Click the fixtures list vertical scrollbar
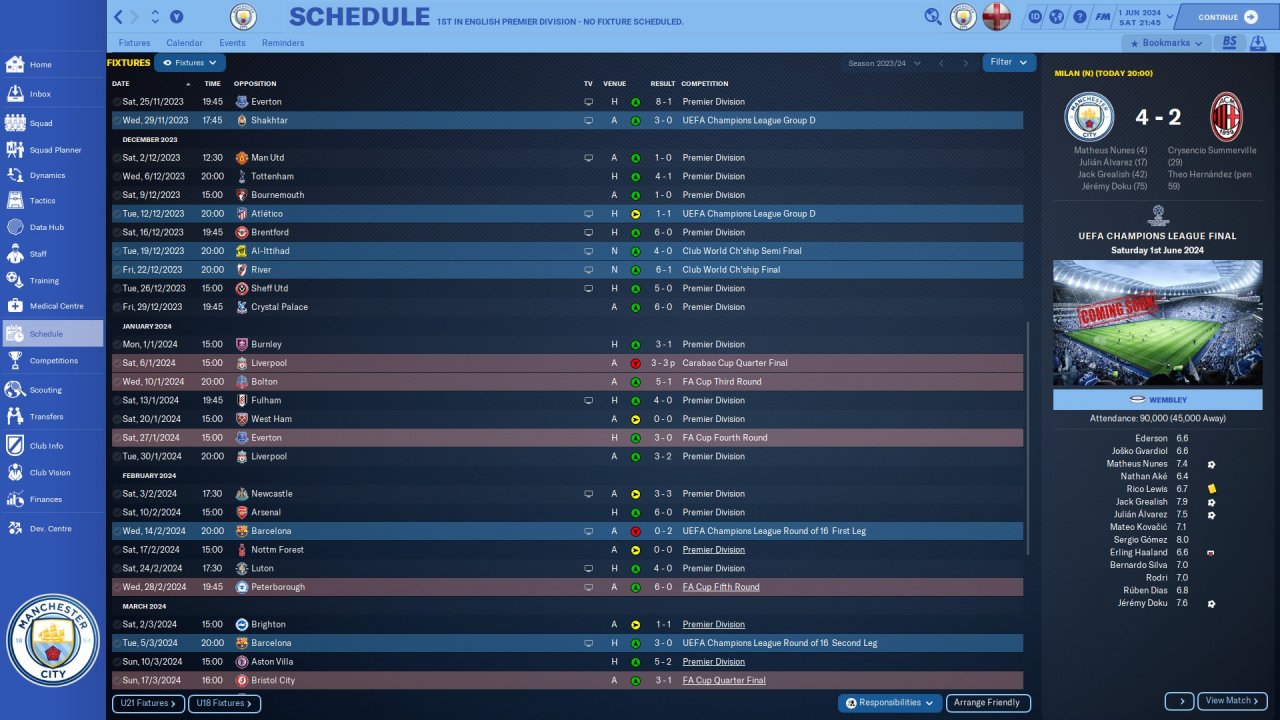1280x720 pixels. tap(1027, 438)
